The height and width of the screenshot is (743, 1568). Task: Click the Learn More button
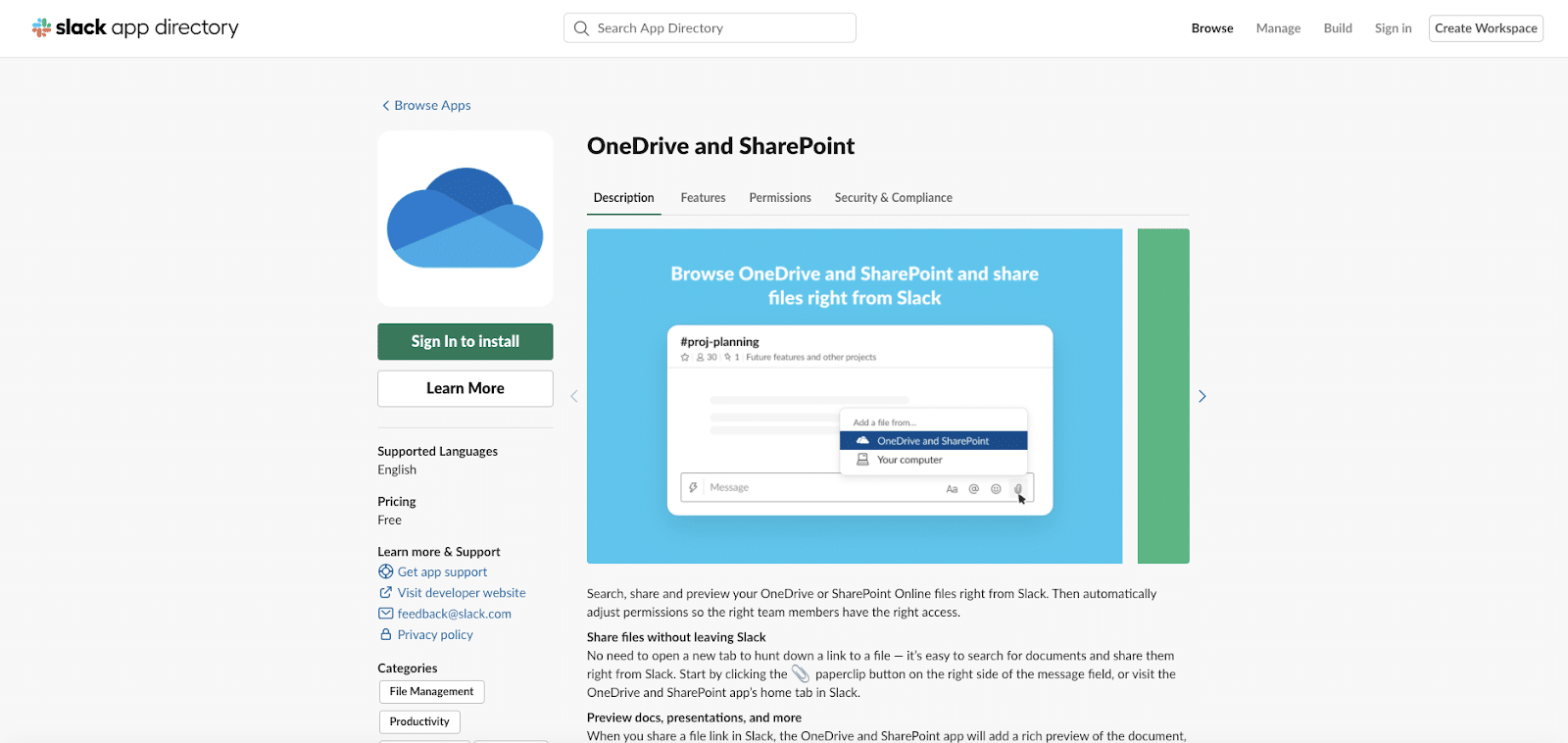(x=465, y=388)
